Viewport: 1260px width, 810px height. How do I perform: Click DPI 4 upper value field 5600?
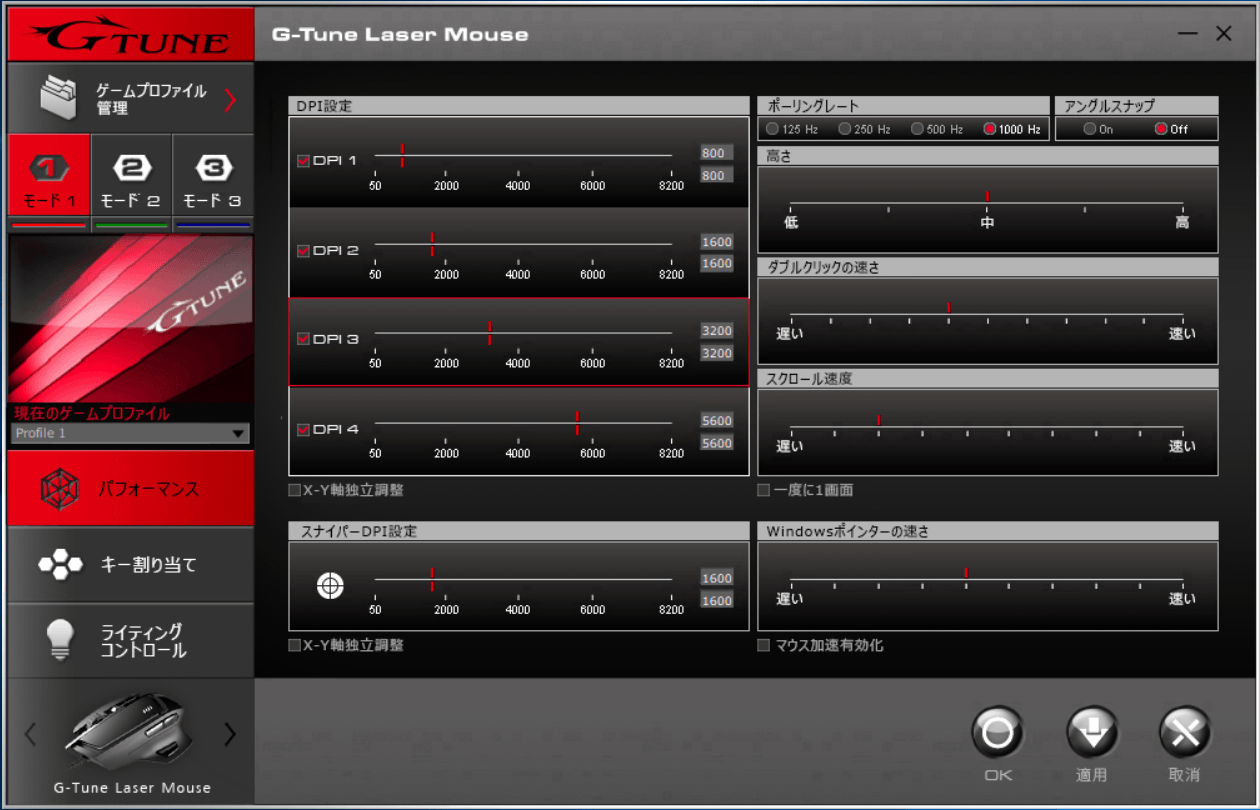pyautogui.click(x=717, y=421)
